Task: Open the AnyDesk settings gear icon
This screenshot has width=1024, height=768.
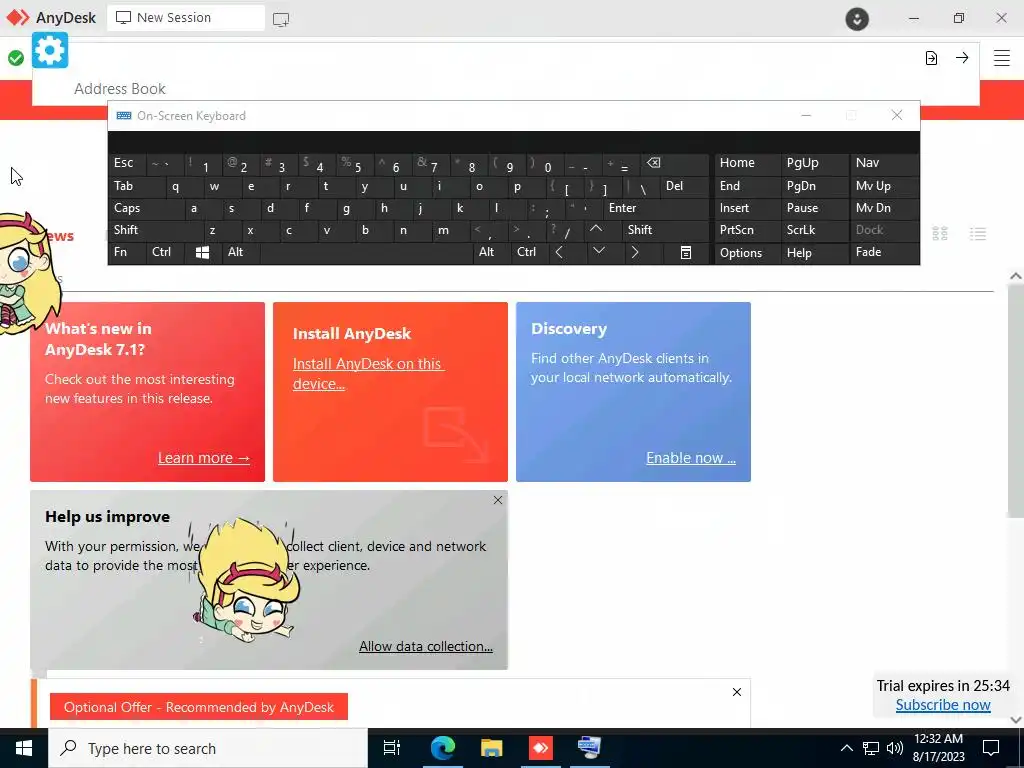Action: (x=50, y=50)
